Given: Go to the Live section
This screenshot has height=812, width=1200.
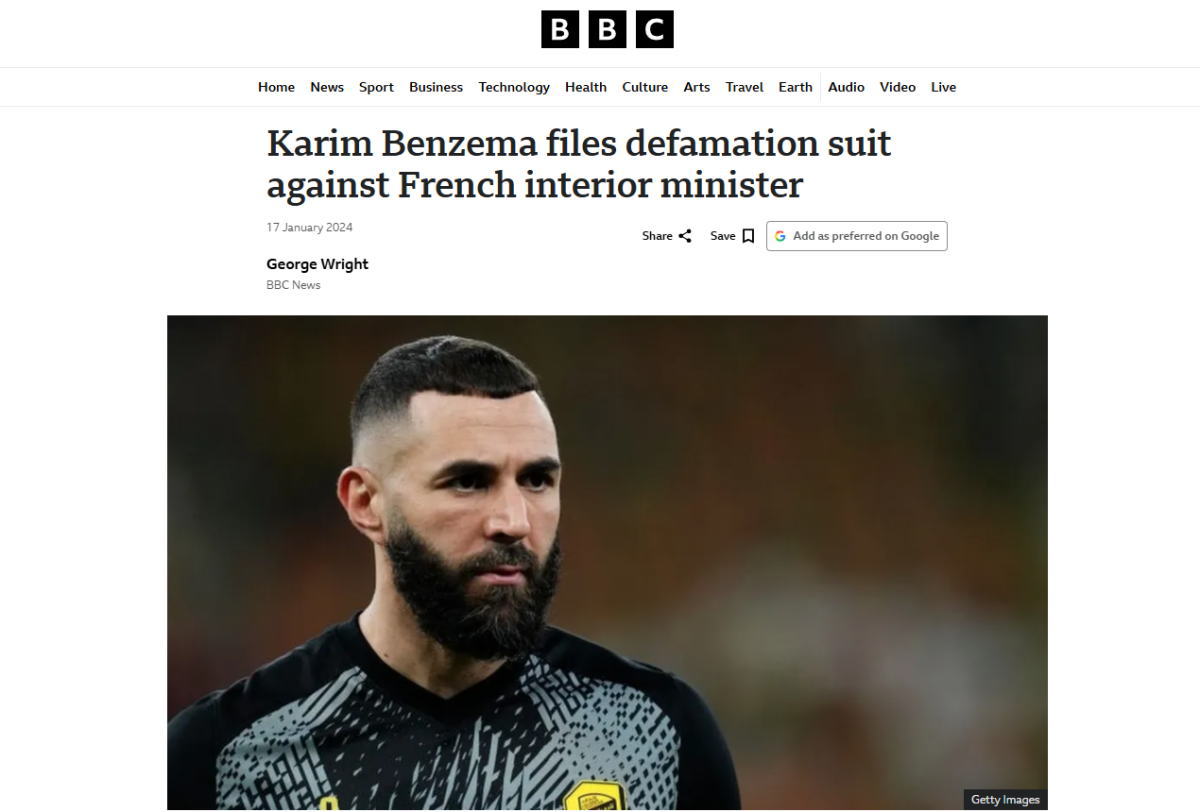Looking at the screenshot, I should [944, 87].
